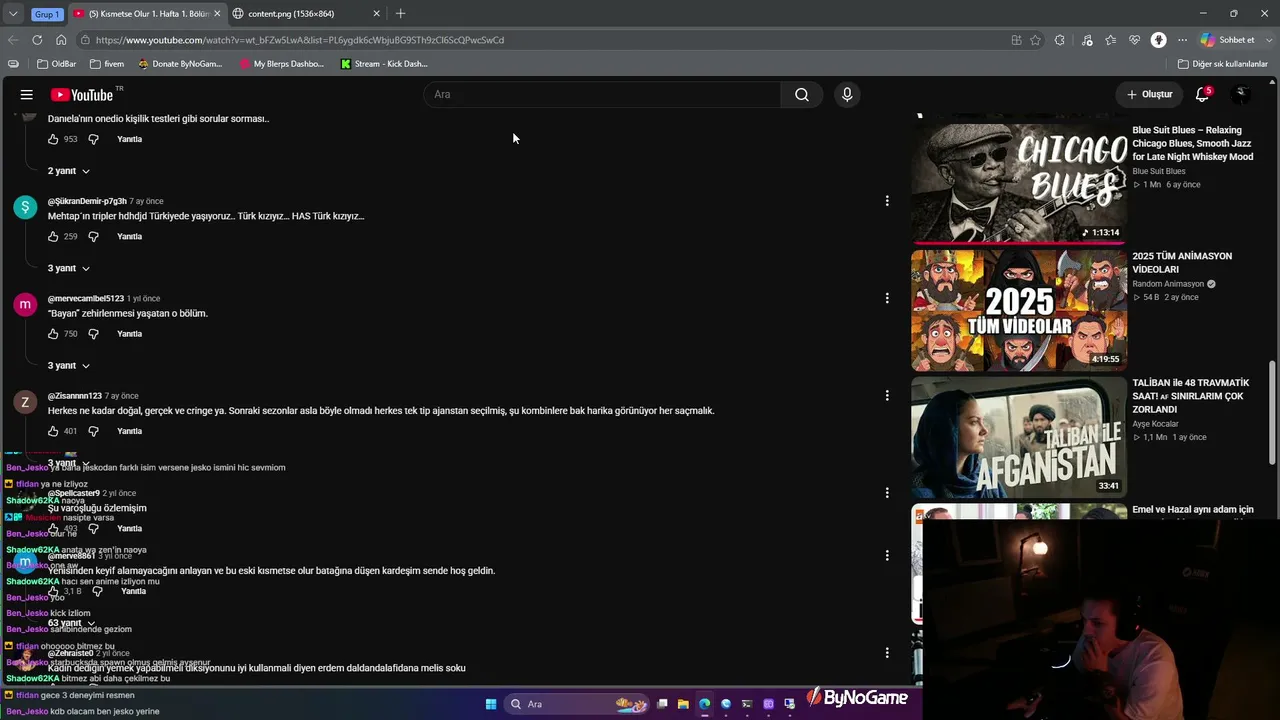1280x720 pixels.
Task: Click the Oluştur create button
Action: [1150, 94]
